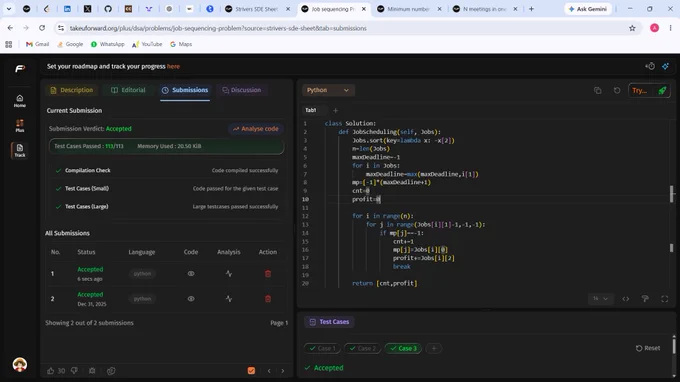Image resolution: width=680 pixels, height=382 pixels.
Task: Open the editor theme paint icon
Action: pos(645,299)
